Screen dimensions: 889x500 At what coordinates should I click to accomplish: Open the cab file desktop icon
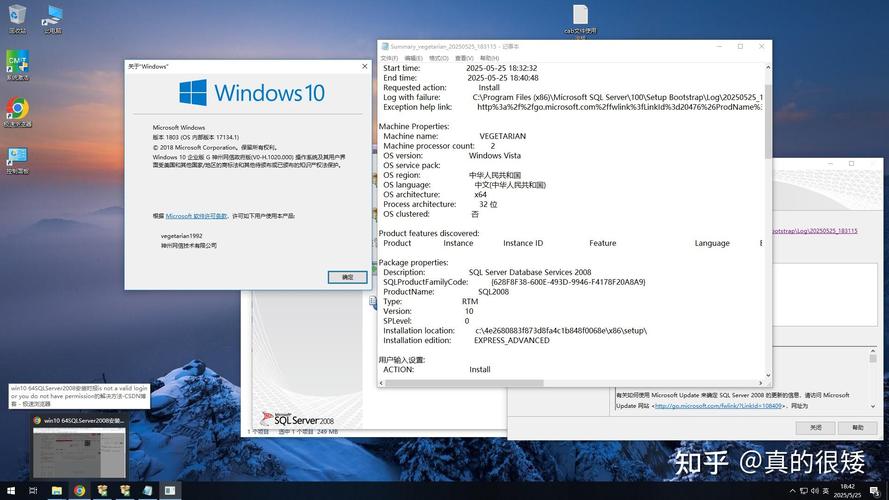pos(580,15)
